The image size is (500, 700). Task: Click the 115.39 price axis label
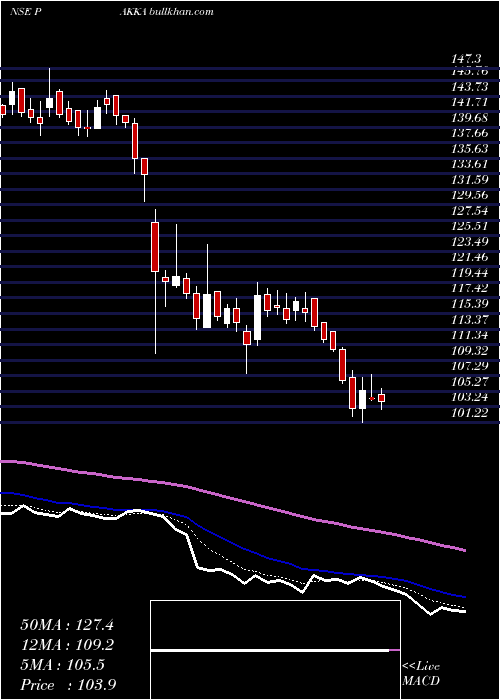(469, 304)
